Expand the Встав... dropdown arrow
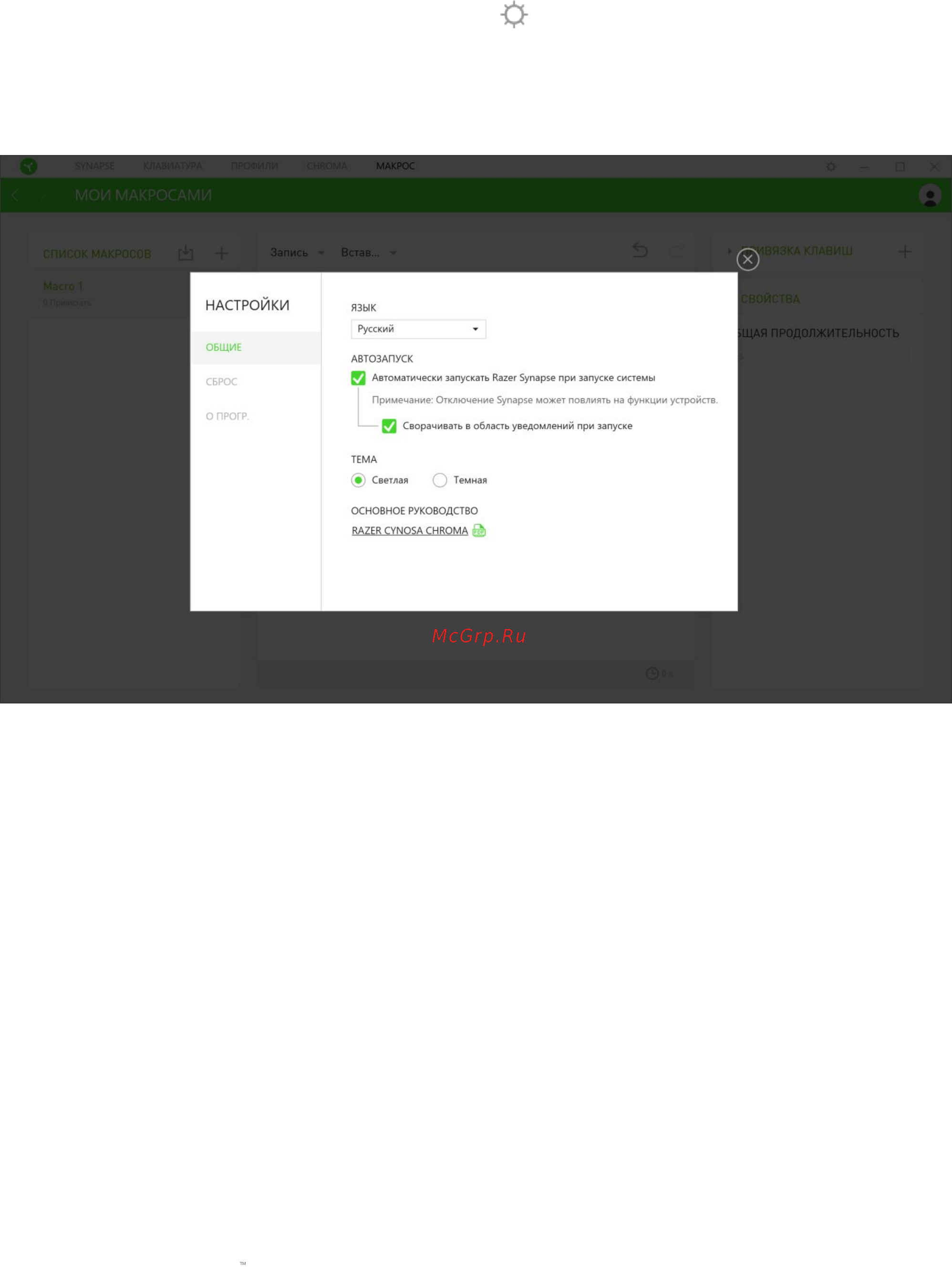The height and width of the screenshot is (1271, 952). [393, 253]
